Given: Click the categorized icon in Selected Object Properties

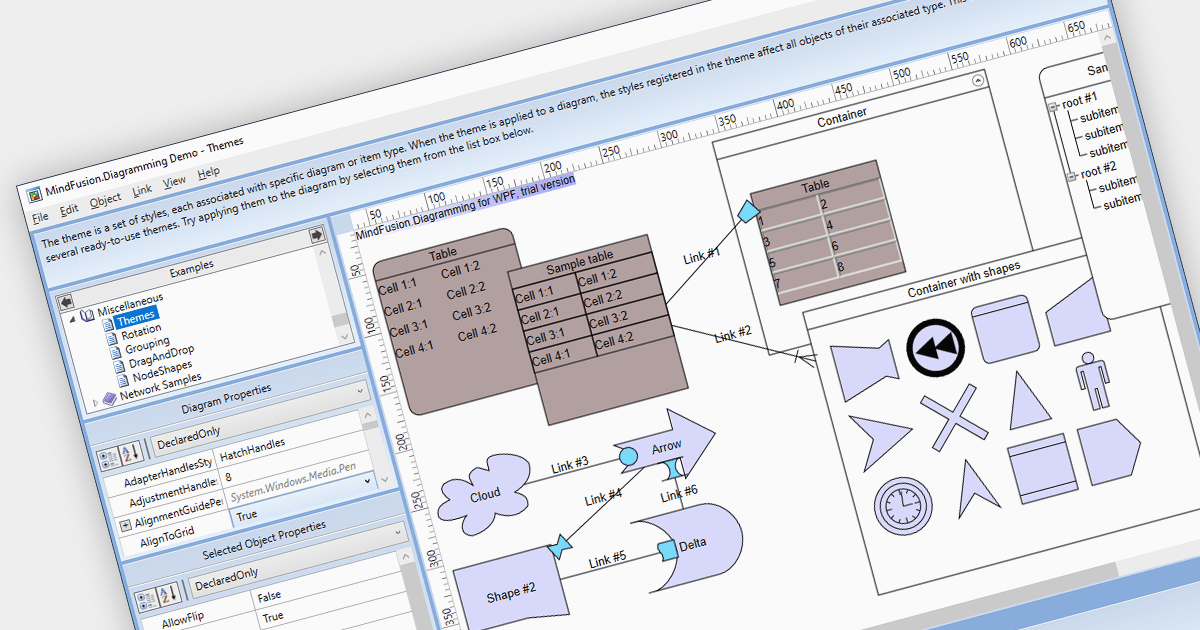Looking at the screenshot, I should pos(148,598).
